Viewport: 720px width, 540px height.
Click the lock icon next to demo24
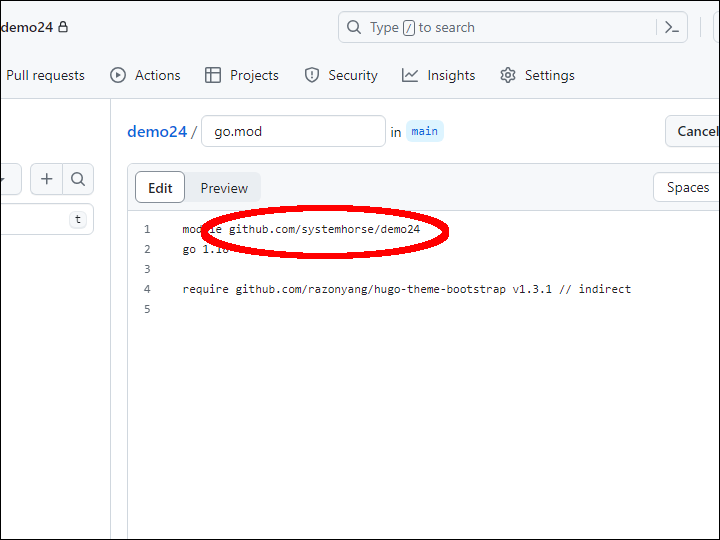pyautogui.click(x=63, y=27)
